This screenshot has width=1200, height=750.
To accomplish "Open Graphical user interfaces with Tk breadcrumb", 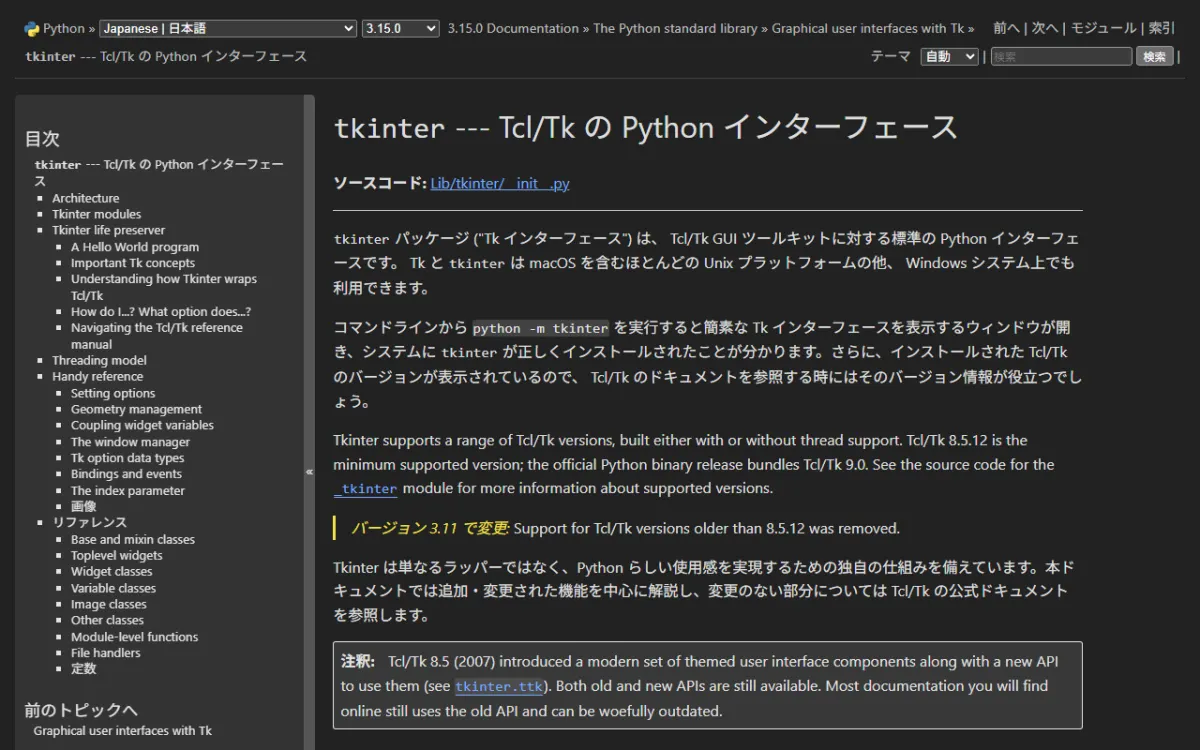I will pyautogui.click(x=868, y=29).
